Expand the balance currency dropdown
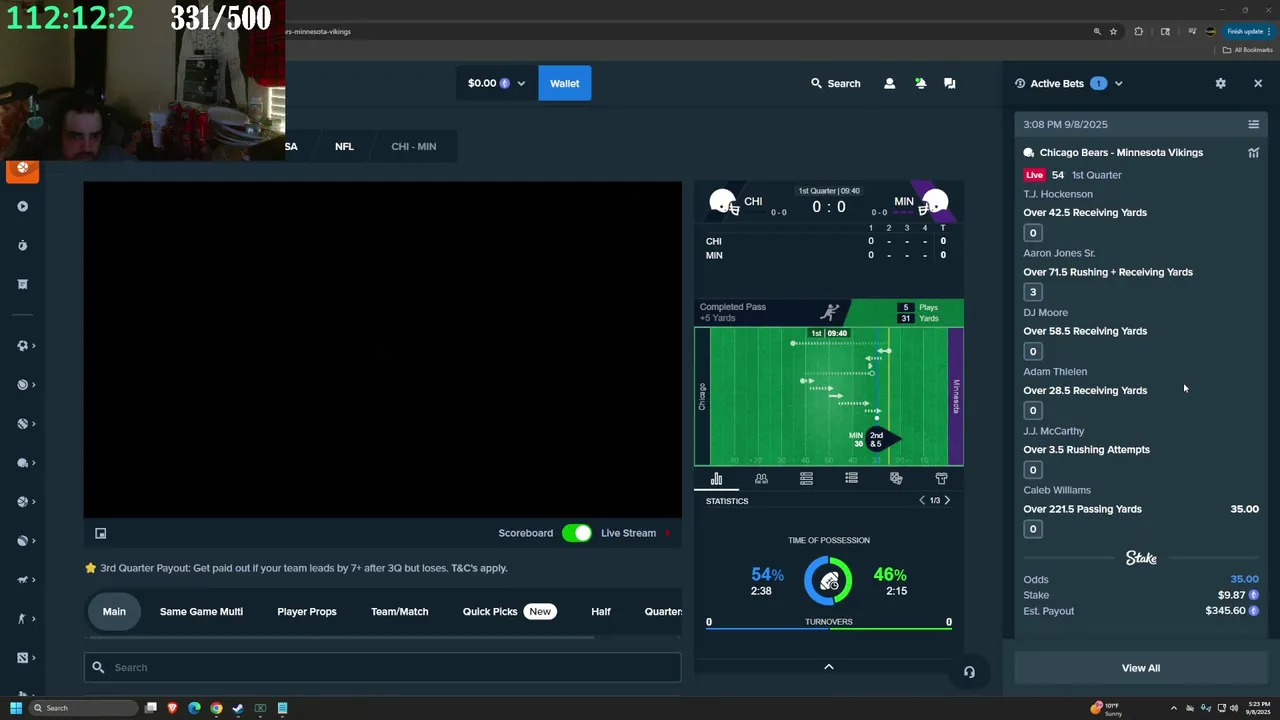Screen dimensions: 1280x720 [x=521, y=84]
